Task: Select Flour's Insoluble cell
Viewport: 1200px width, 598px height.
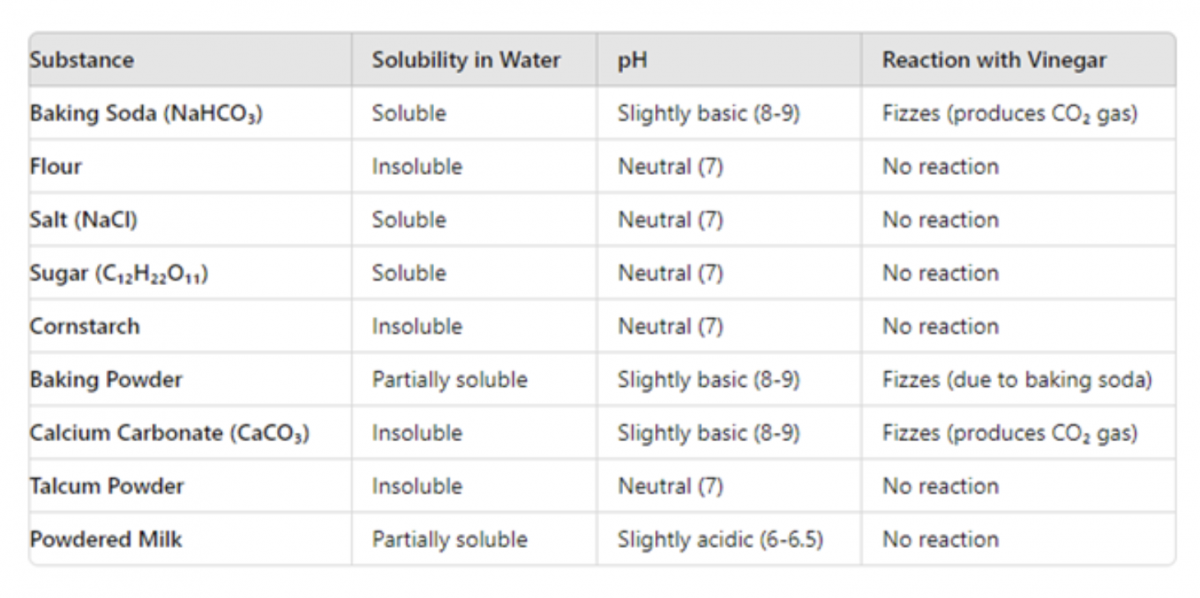Action: tap(417, 167)
